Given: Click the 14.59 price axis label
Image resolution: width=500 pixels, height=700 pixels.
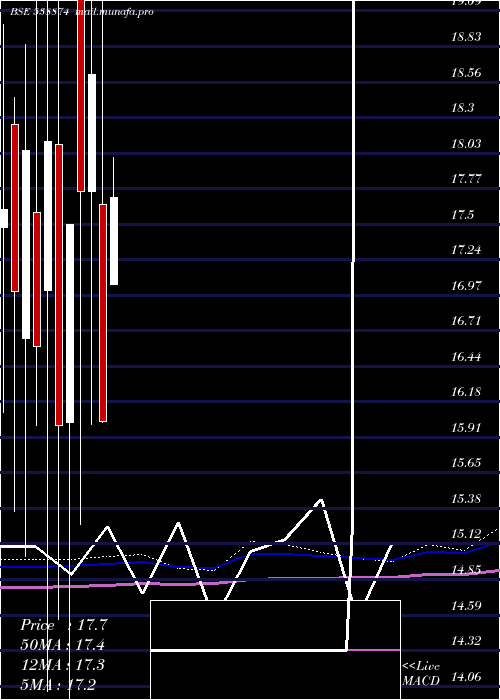Looking at the screenshot, I should pos(466,606).
